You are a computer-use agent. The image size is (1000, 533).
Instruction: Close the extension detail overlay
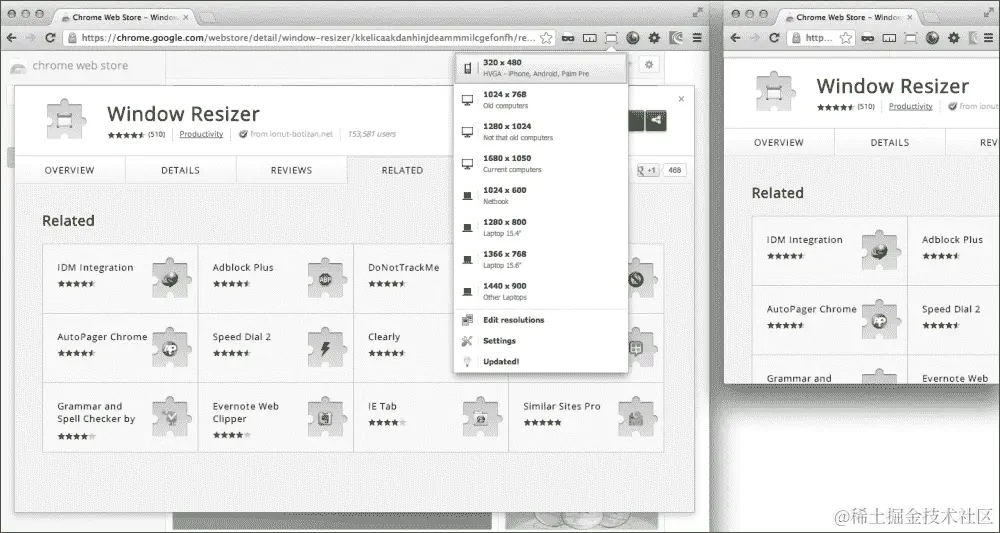point(681,99)
